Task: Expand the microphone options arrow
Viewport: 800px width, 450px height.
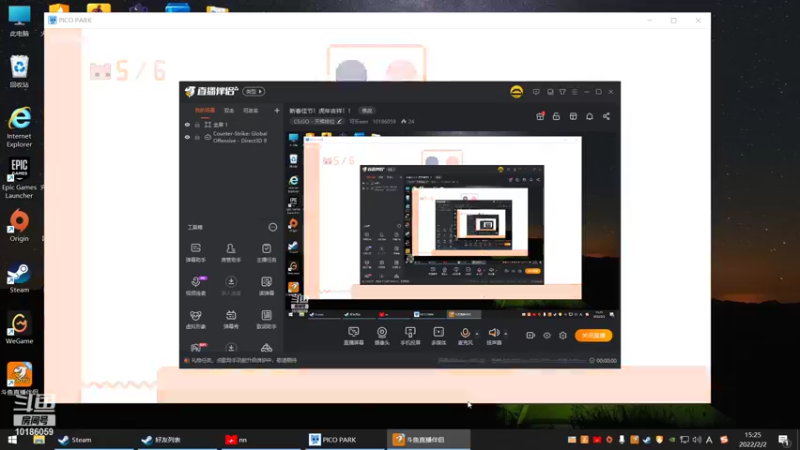Action: click(477, 334)
